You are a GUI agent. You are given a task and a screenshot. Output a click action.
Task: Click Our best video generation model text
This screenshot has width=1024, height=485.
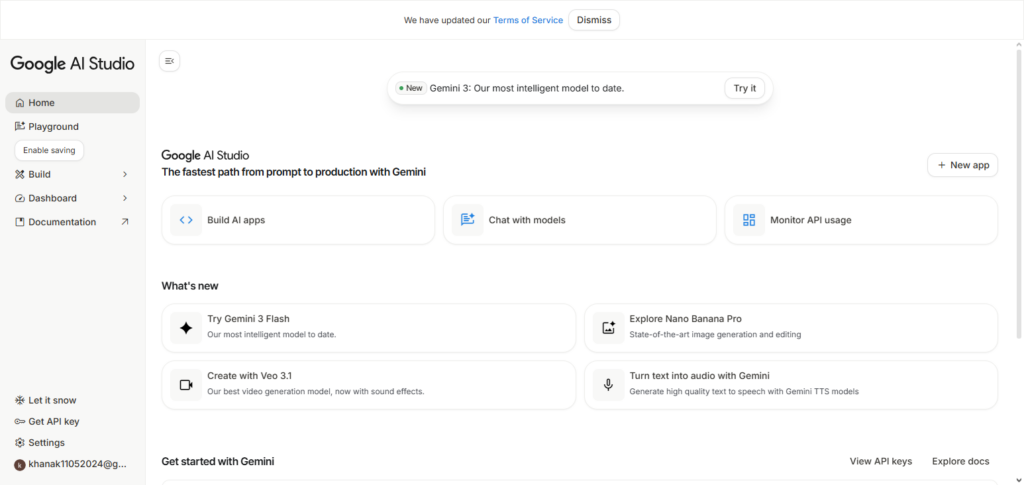point(316,392)
